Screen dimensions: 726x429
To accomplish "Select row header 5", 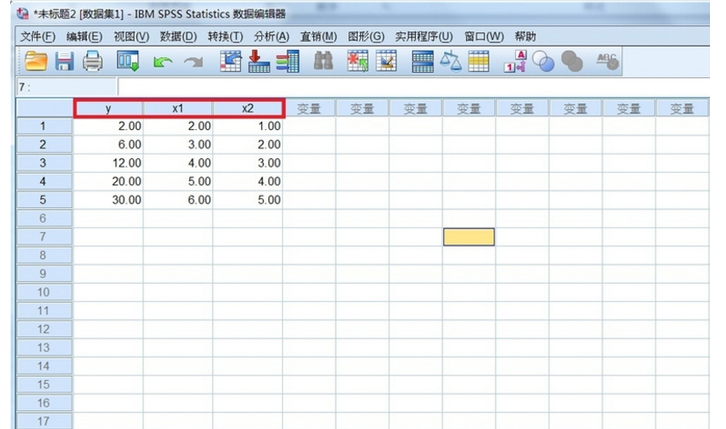I will pos(44,200).
